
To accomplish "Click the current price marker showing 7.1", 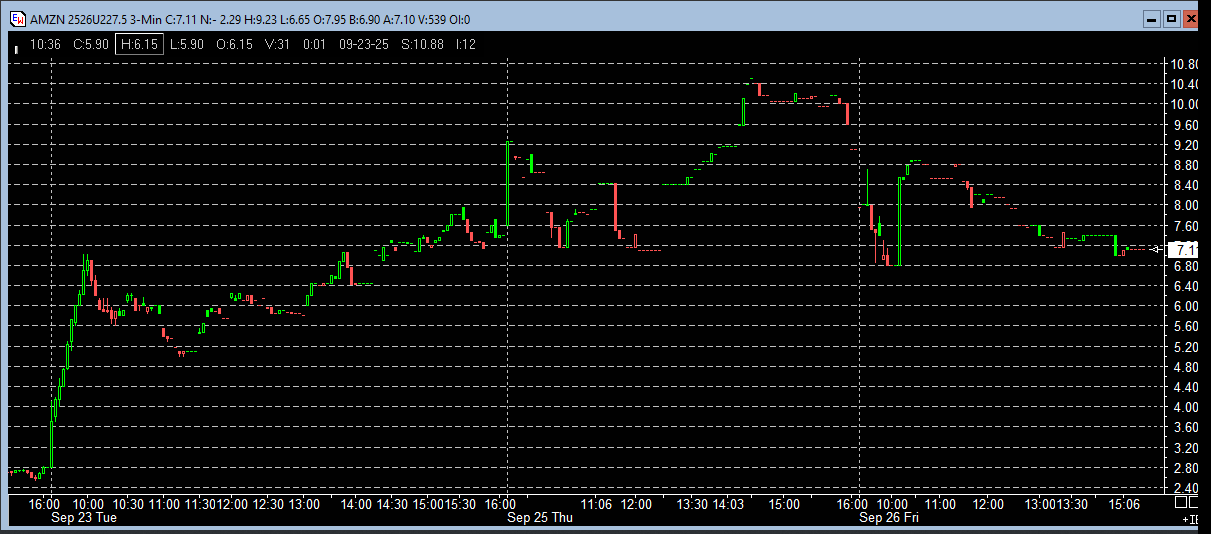I will click(x=1185, y=249).
